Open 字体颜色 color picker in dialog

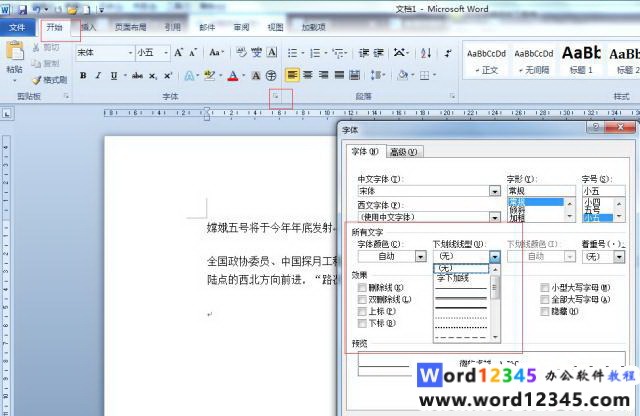(x=419, y=257)
